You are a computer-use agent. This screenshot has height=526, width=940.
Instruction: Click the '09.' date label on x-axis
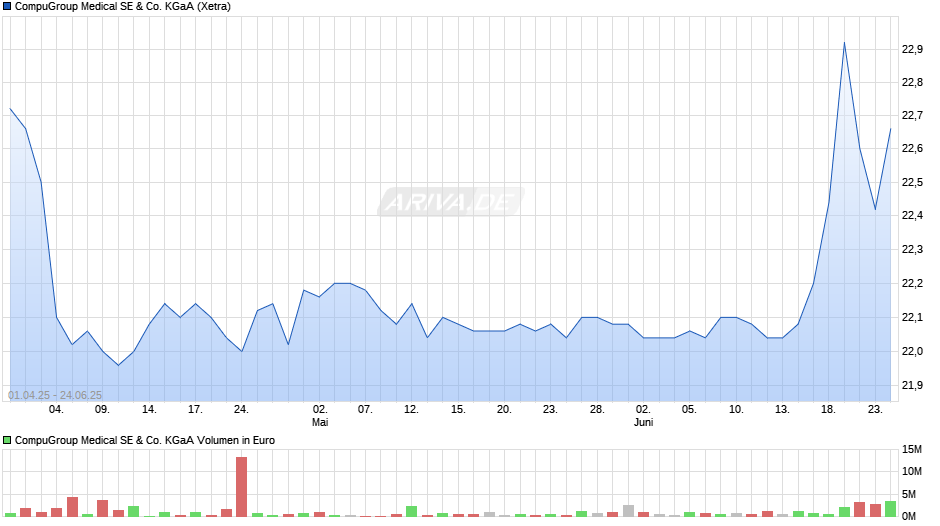coord(102,410)
